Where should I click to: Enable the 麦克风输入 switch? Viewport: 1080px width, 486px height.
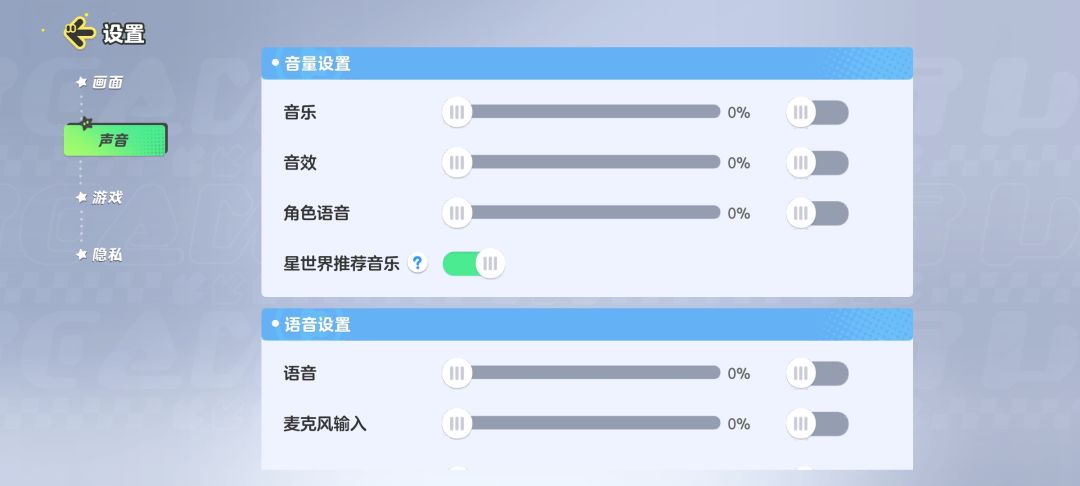point(817,424)
